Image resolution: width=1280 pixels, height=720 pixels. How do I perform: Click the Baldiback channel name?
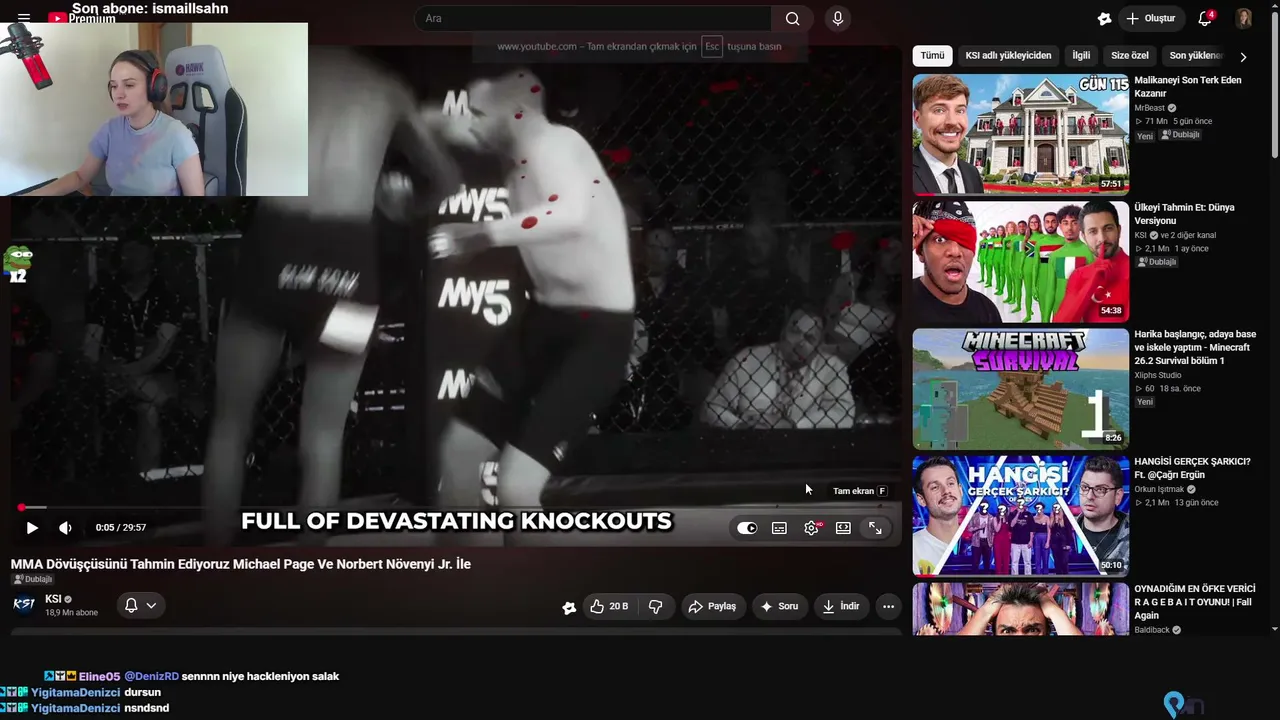click(1152, 630)
